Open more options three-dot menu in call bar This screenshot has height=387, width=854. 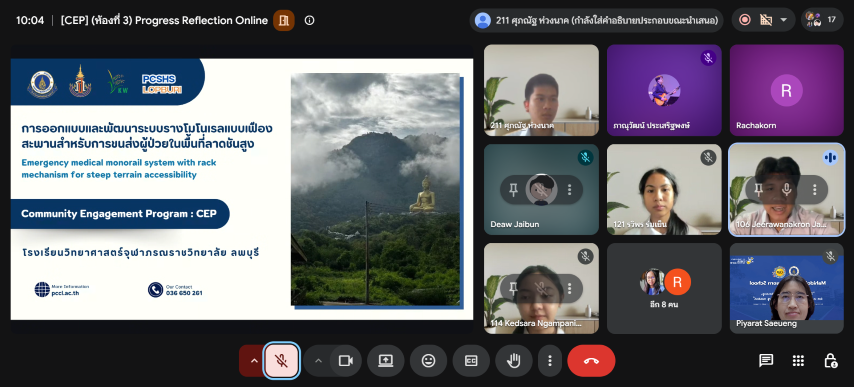click(x=550, y=361)
